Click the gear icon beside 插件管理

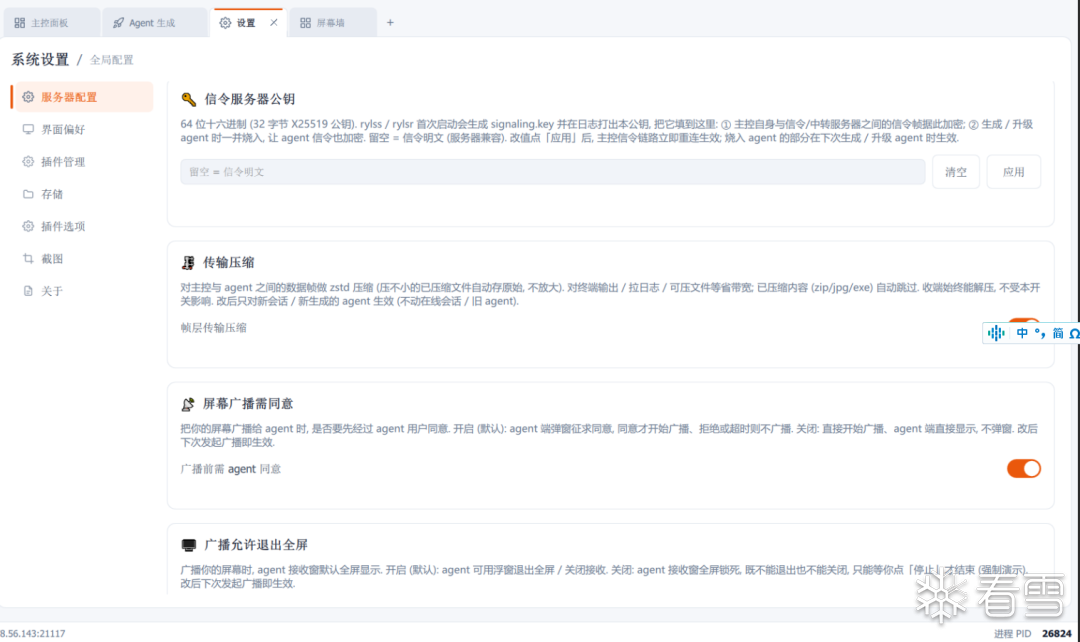(x=28, y=162)
